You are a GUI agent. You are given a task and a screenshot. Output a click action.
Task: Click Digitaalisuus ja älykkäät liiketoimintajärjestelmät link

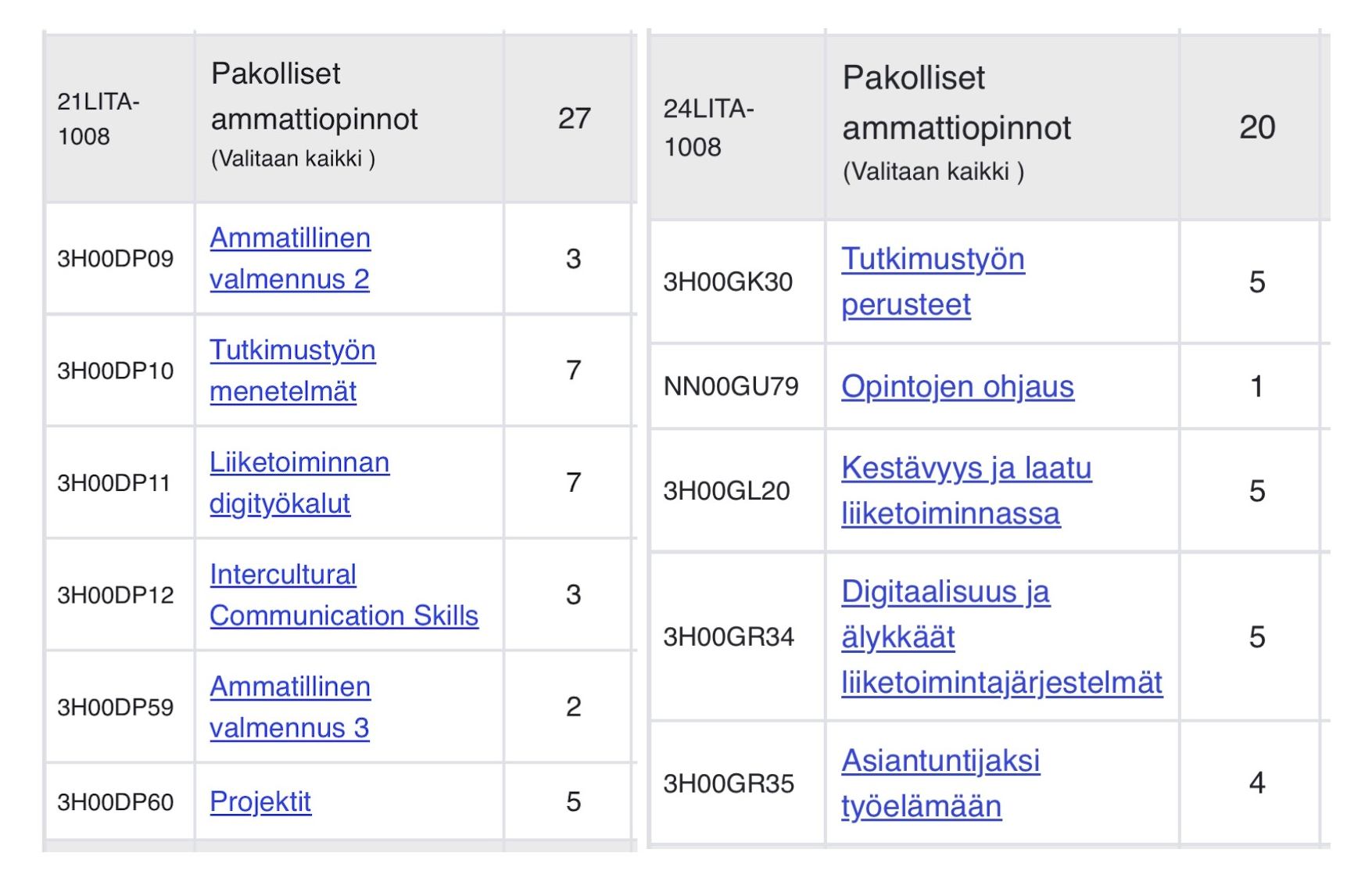click(x=1001, y=636)
